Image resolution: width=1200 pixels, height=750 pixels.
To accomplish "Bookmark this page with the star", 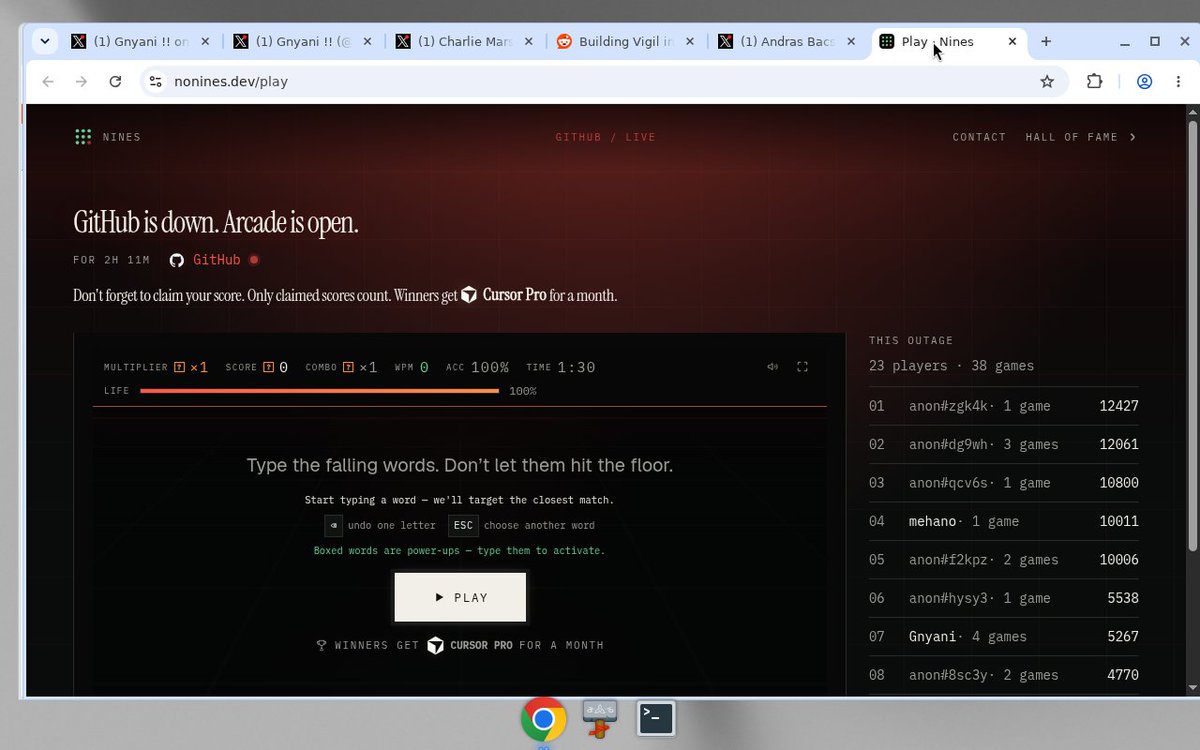I will (1047, 82).
